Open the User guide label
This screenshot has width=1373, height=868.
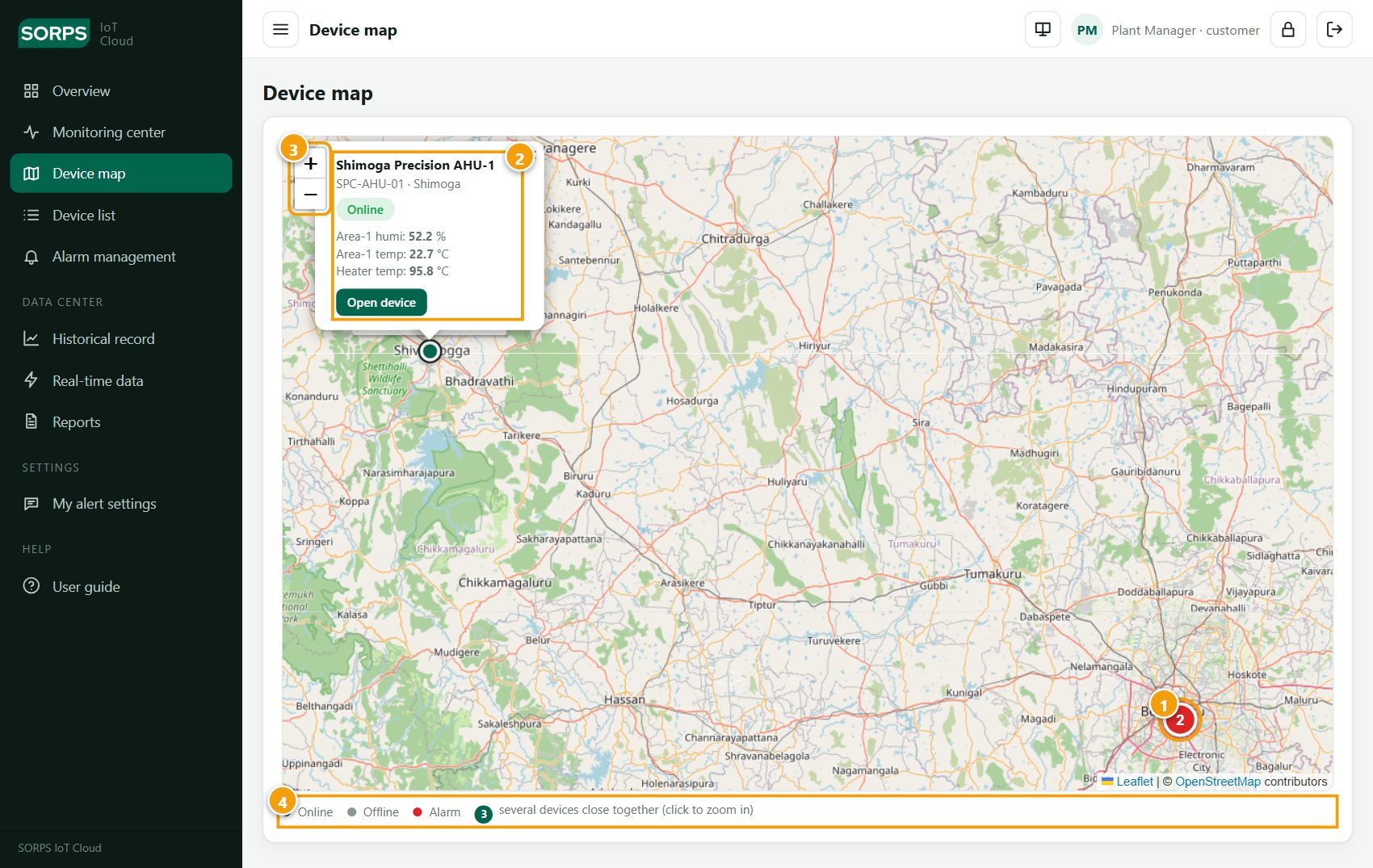(x=86, y=586)
